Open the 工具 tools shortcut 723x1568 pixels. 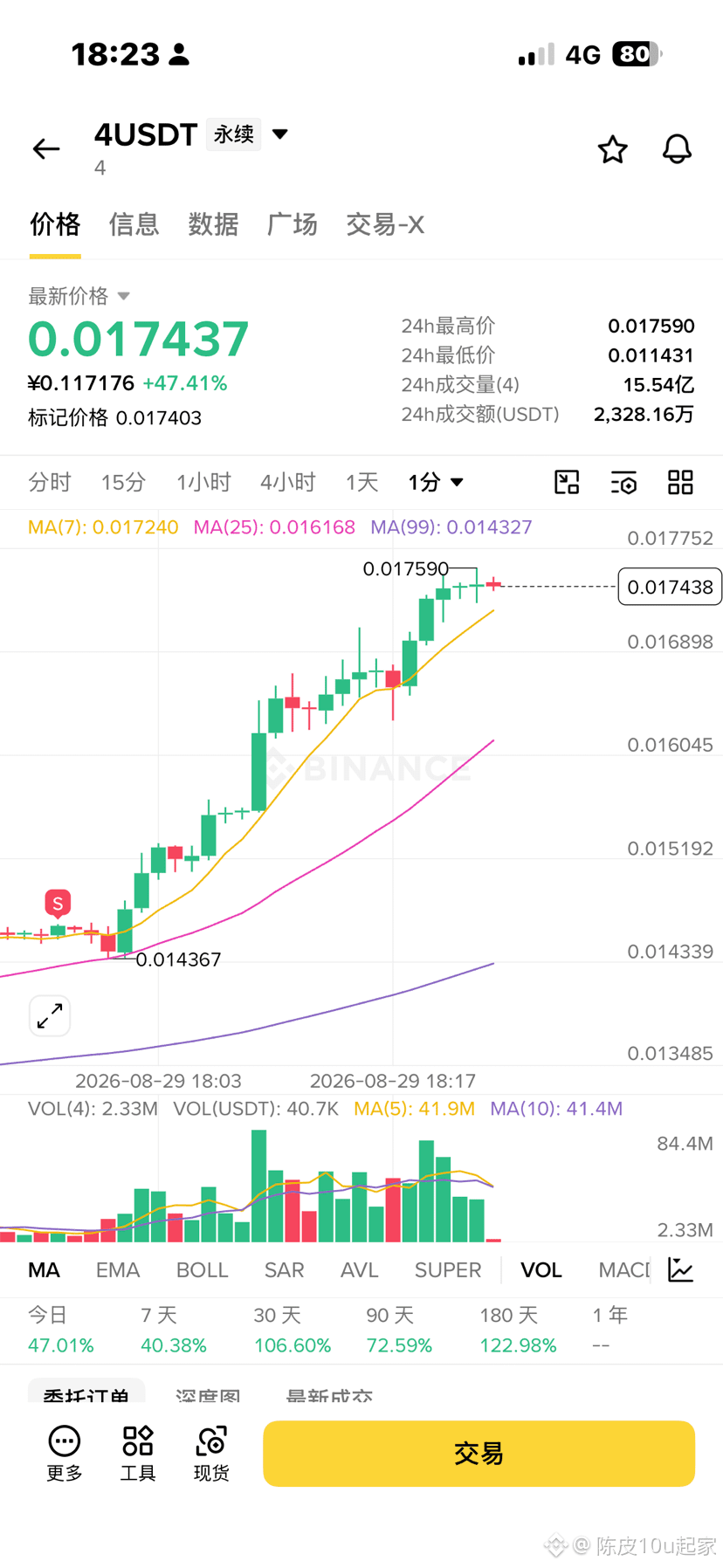pos(138,1454)
